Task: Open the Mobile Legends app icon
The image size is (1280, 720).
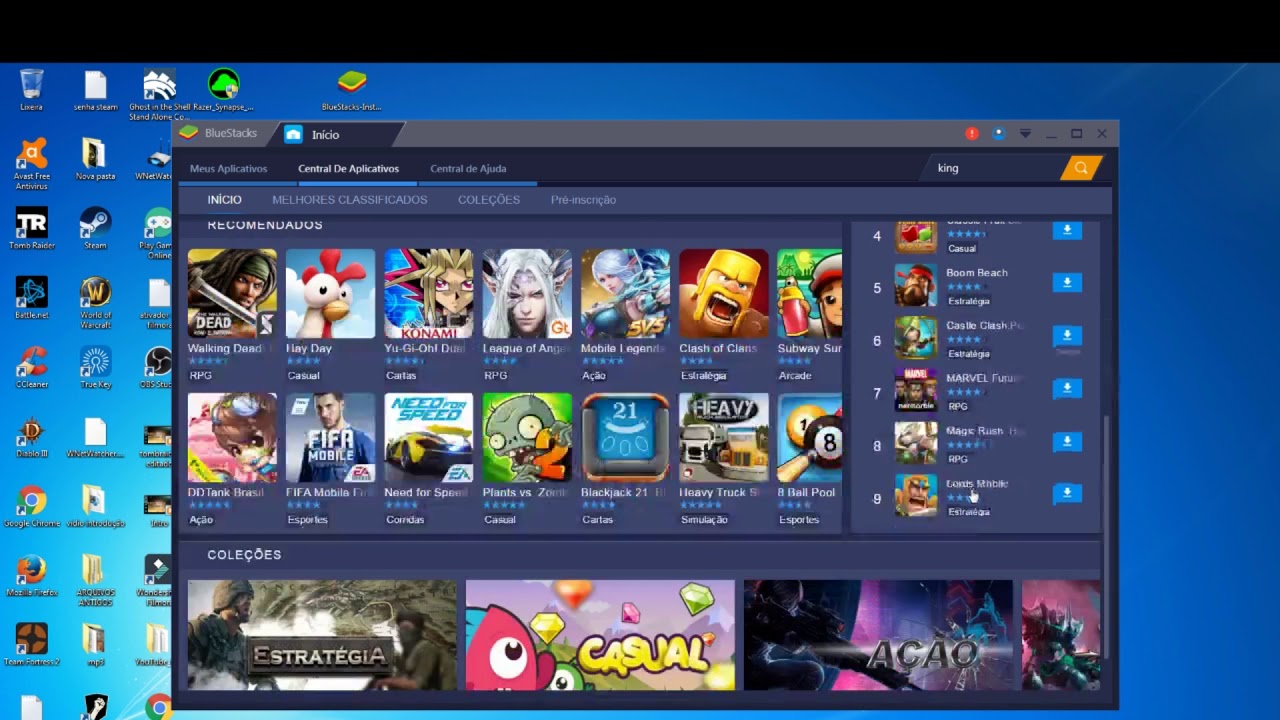Action: (x=625, y=294)
